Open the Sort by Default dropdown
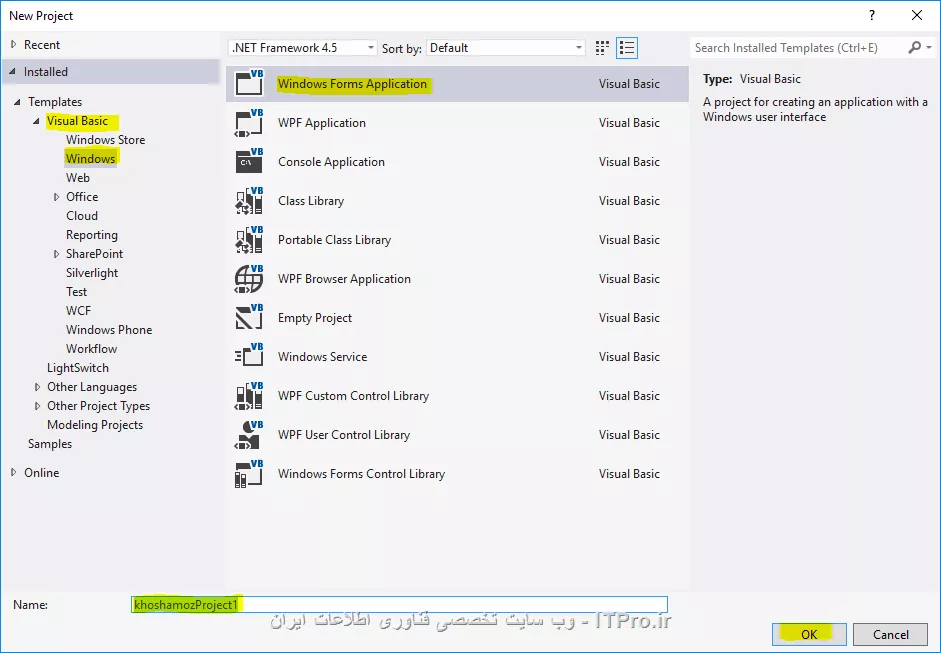 (505, 48)
